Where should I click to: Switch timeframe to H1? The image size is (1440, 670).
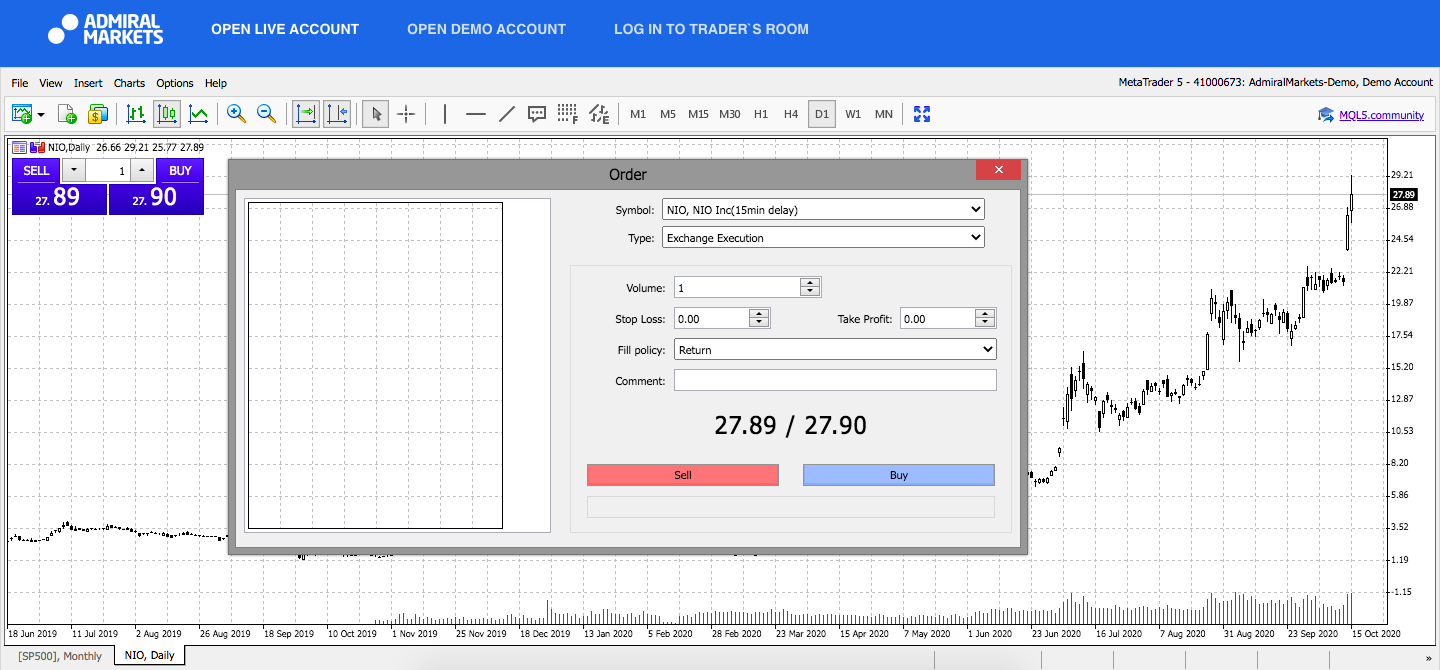(761, 114)
